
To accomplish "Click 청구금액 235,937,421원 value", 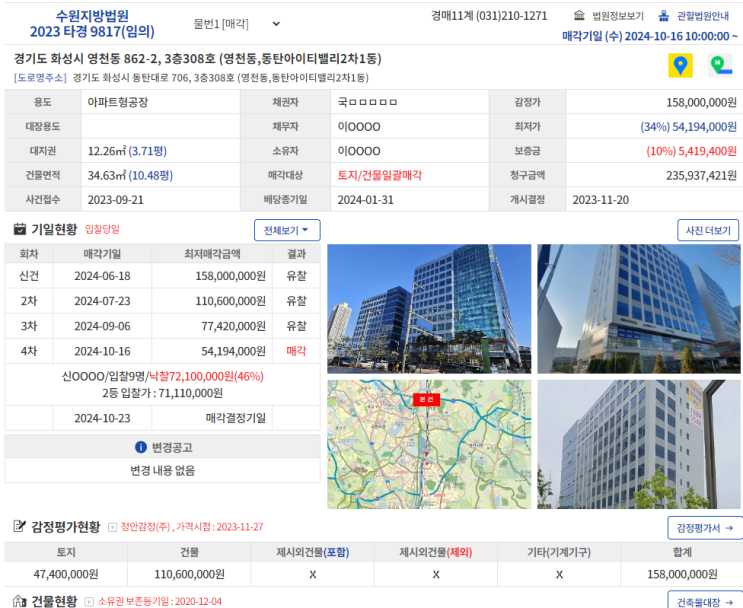I will point(701,175).
